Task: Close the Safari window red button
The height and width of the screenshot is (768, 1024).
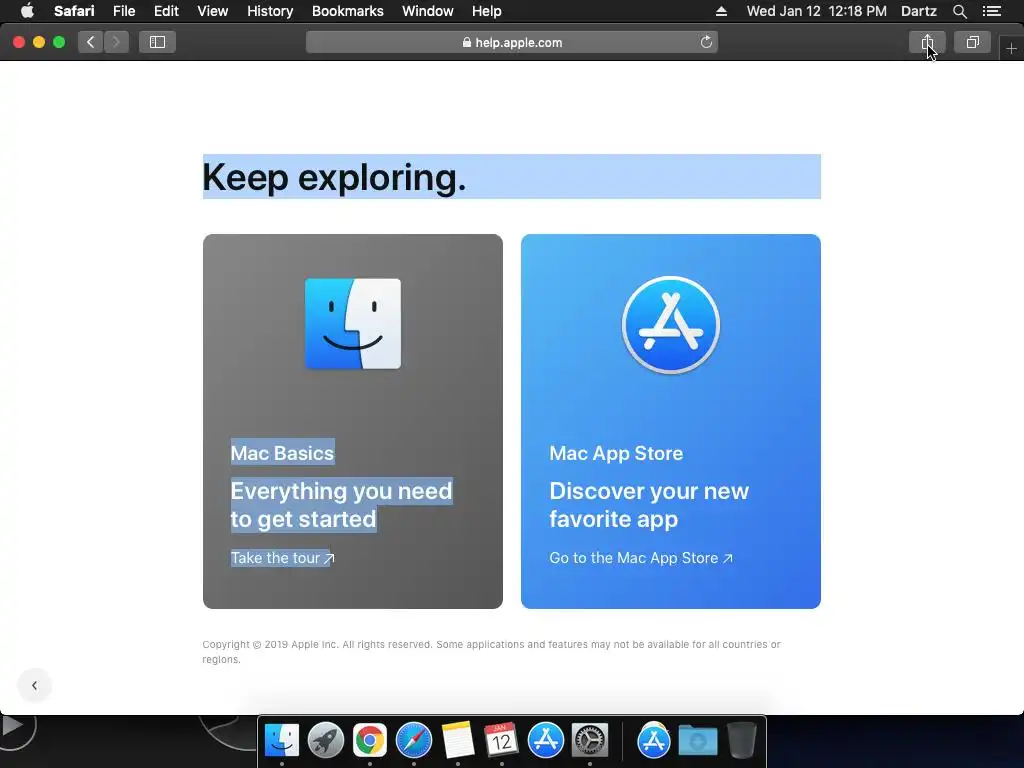Action: point(19,42)
